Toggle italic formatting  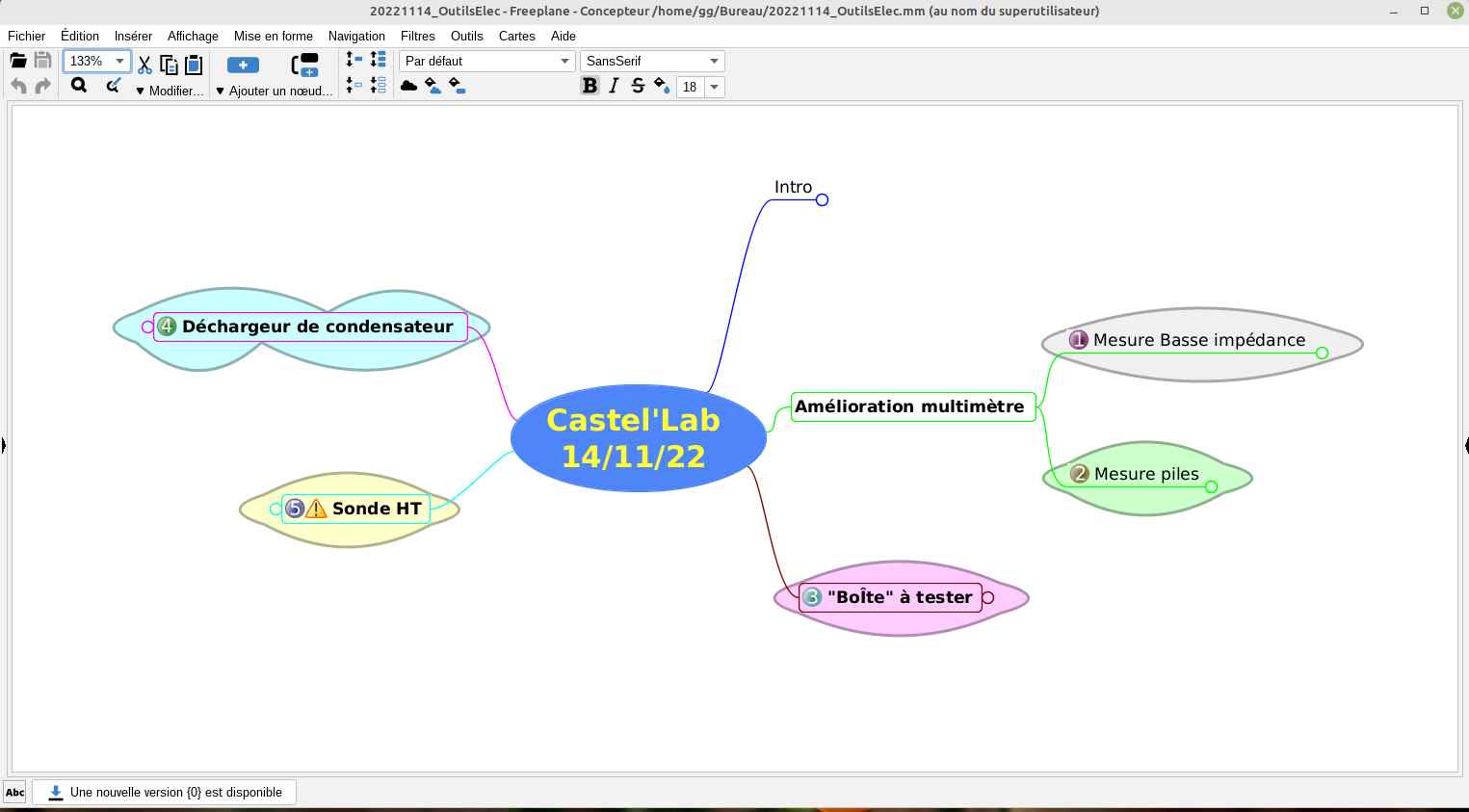click(x=614, y=86)
